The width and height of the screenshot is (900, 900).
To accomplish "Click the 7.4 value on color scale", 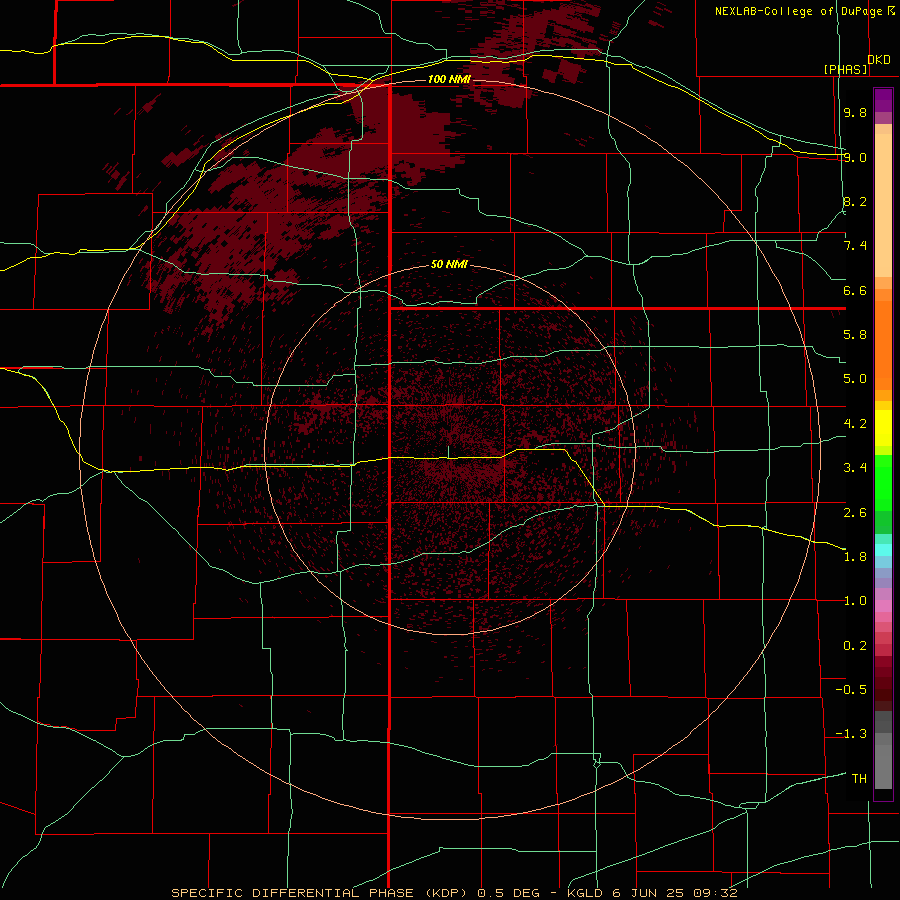I will coord(855,246).
